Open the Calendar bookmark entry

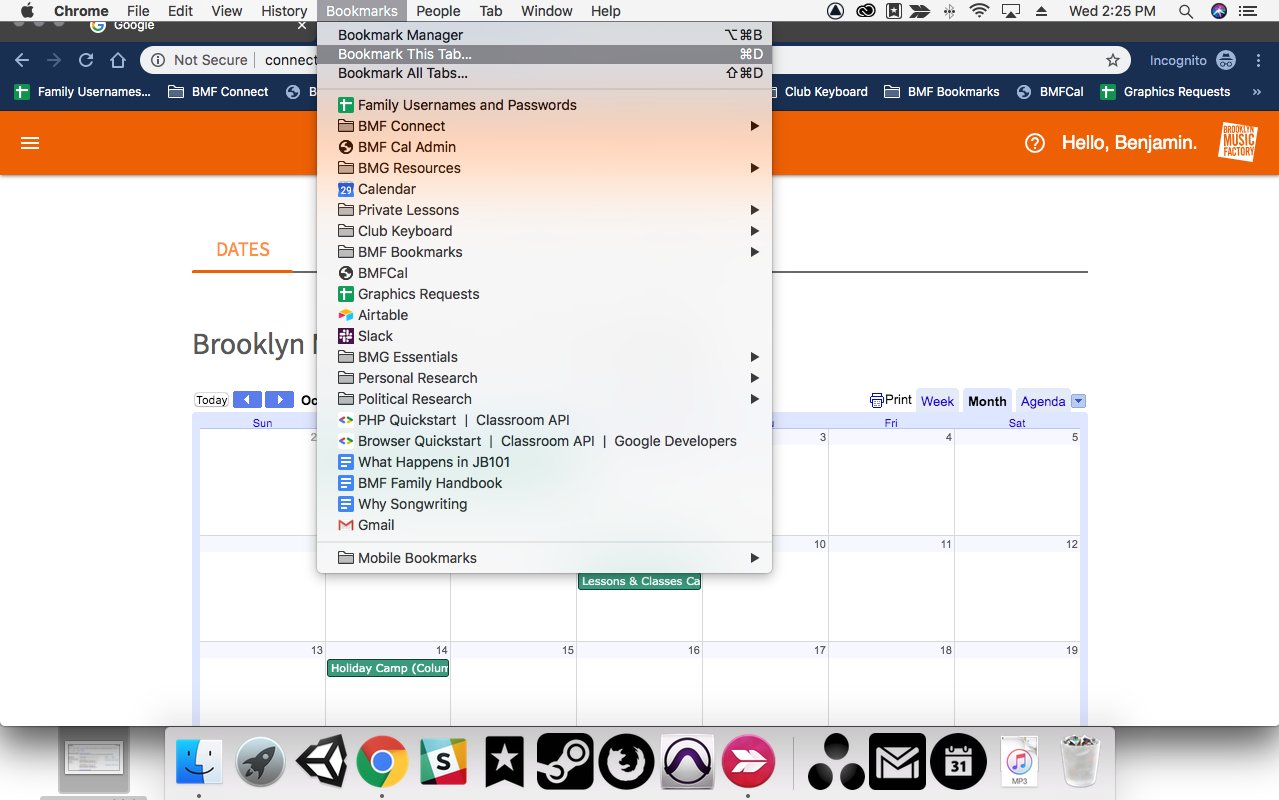544,189
